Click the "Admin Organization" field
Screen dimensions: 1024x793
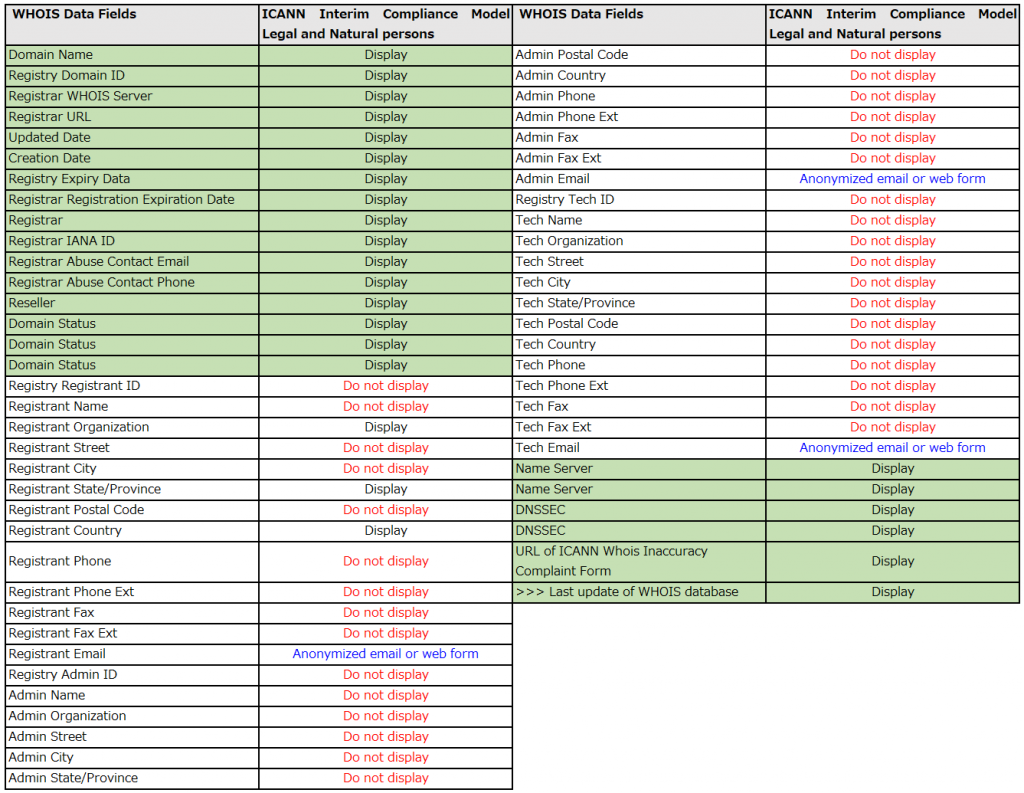[x=132, y=716]
